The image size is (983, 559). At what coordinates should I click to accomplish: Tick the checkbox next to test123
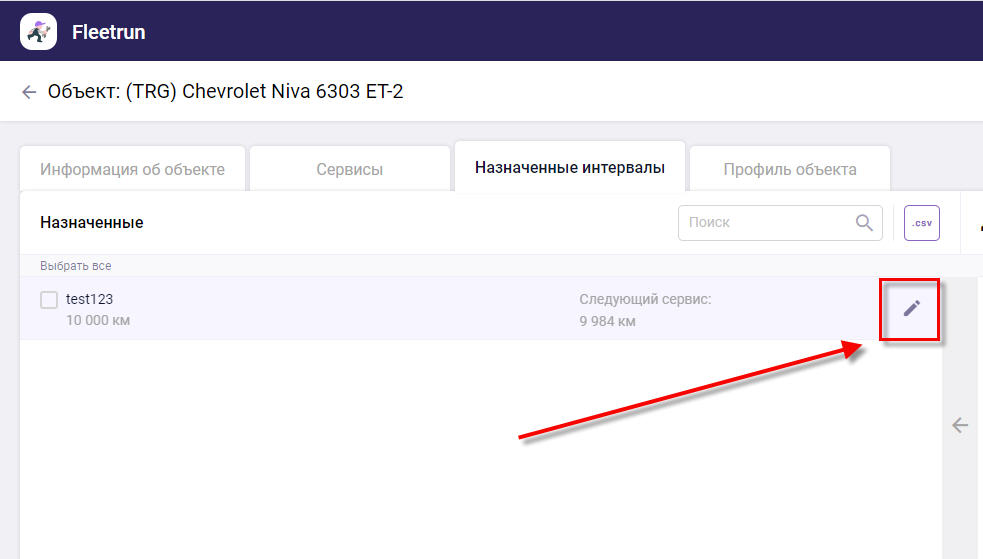coord(49,300)
